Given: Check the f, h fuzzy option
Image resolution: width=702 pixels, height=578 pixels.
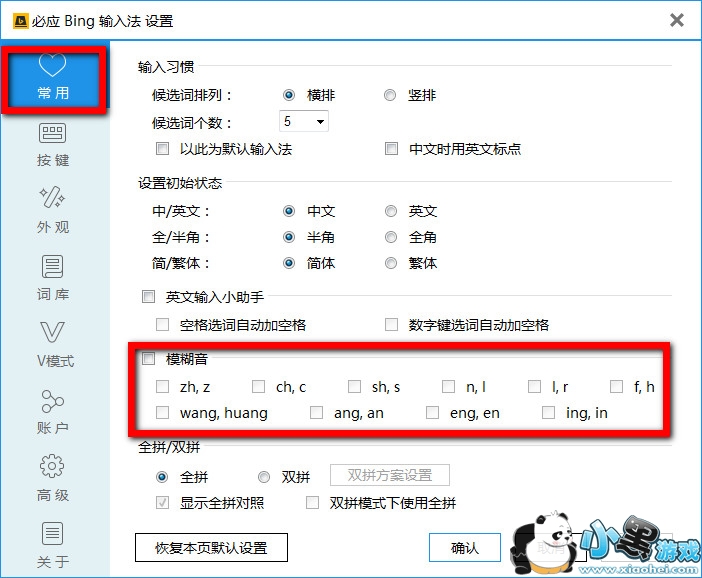Looking at the screenshot, I should tap(616, 386).
